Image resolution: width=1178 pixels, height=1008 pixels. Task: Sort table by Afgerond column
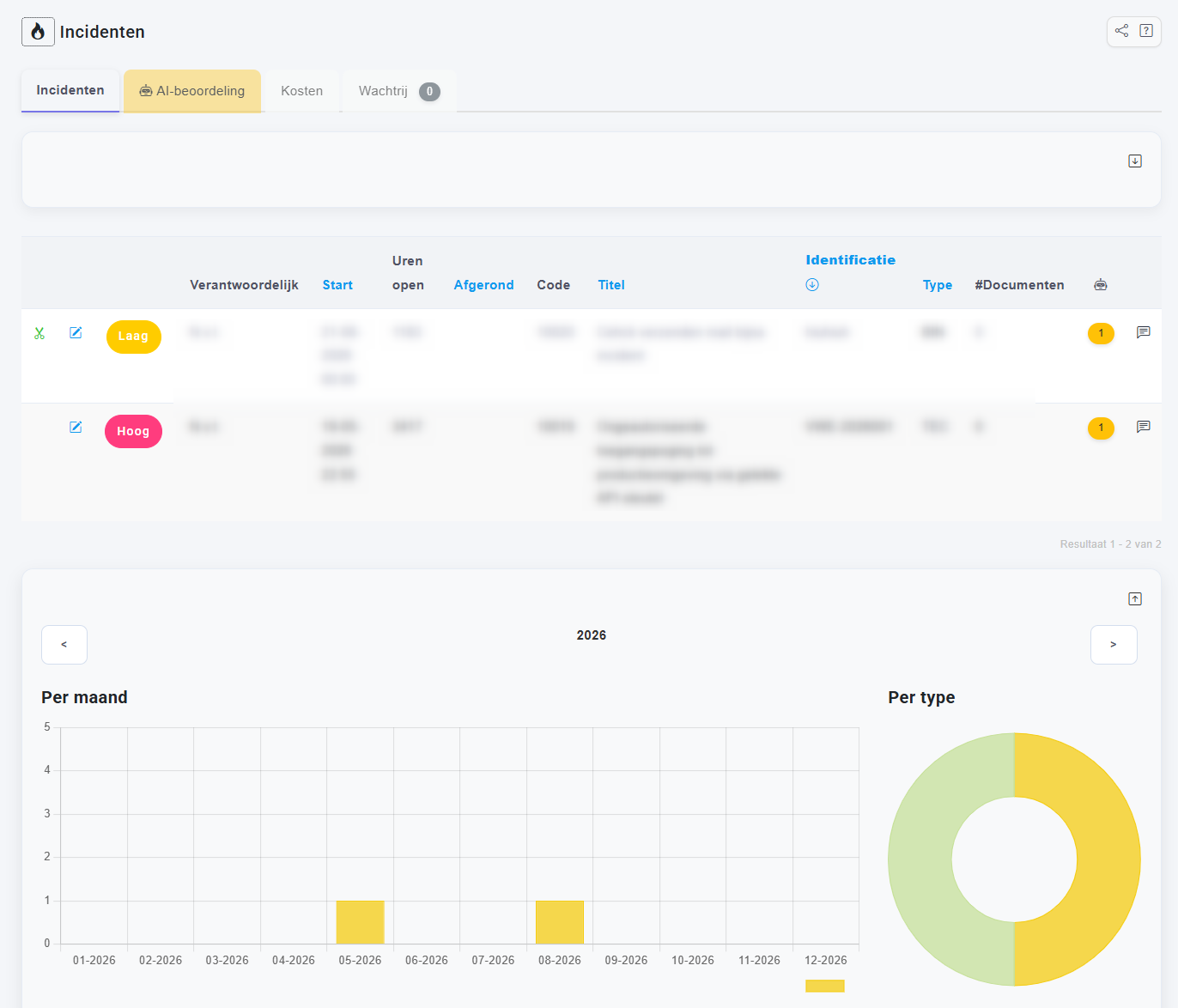484,285
